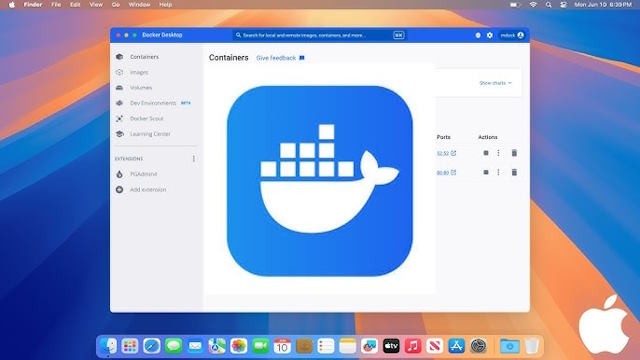Expand the Show charts dropdown
The width and height of the screenshot is (640, 360).
(x=495, y=83)
